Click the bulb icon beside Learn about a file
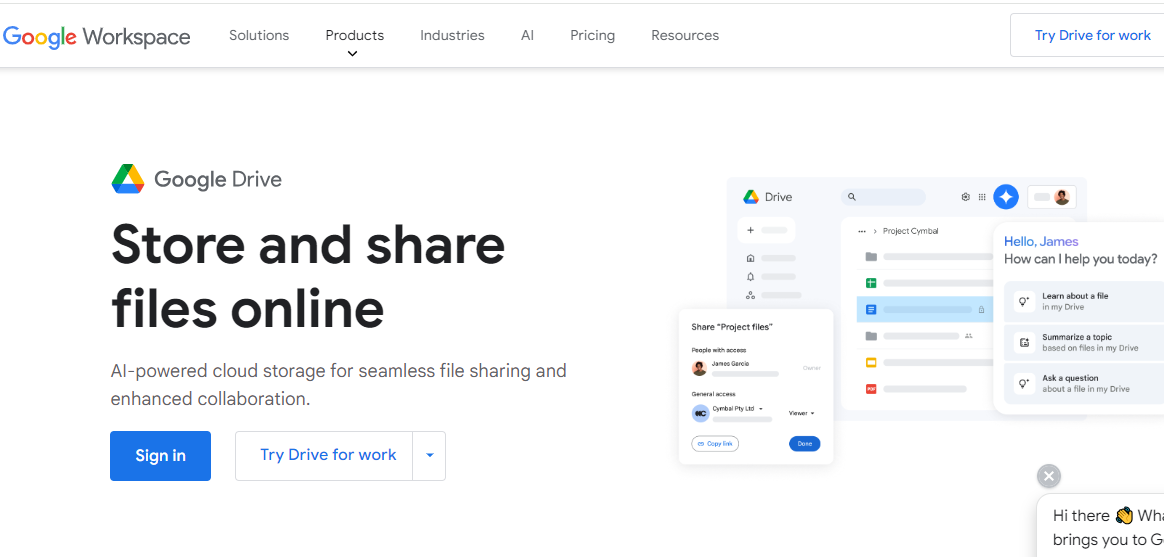 point(1024,302)
